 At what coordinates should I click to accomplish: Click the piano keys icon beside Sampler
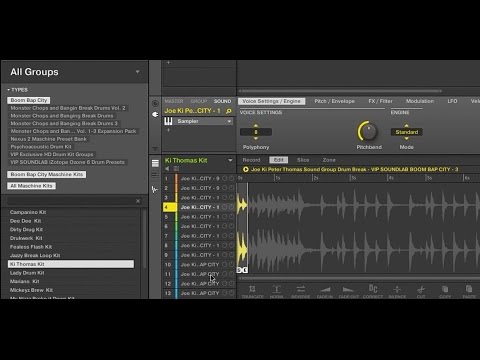(x=168, y=121)
